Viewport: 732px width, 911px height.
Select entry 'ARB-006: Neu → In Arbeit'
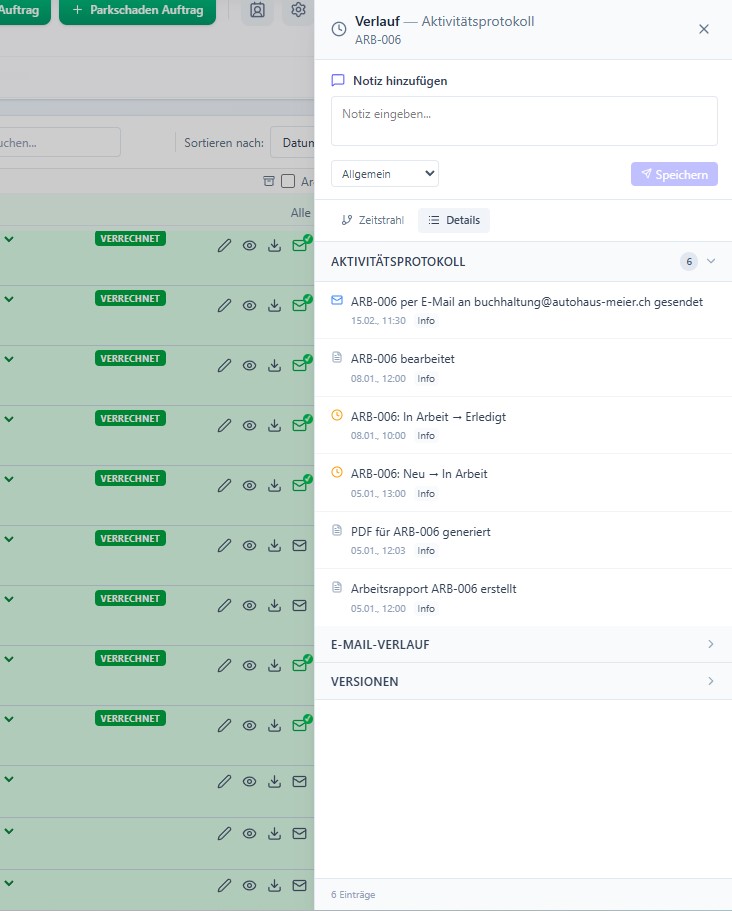(x=523, y=483)
